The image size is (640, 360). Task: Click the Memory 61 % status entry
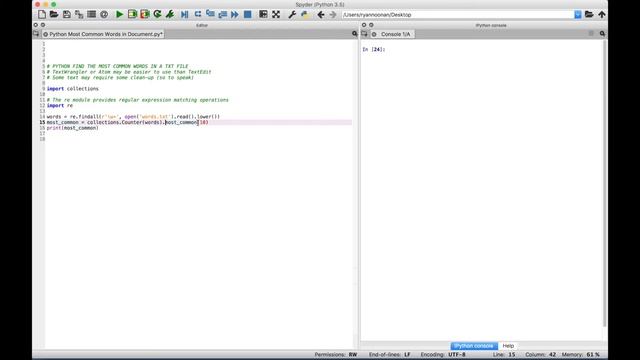tap(580, 355)
